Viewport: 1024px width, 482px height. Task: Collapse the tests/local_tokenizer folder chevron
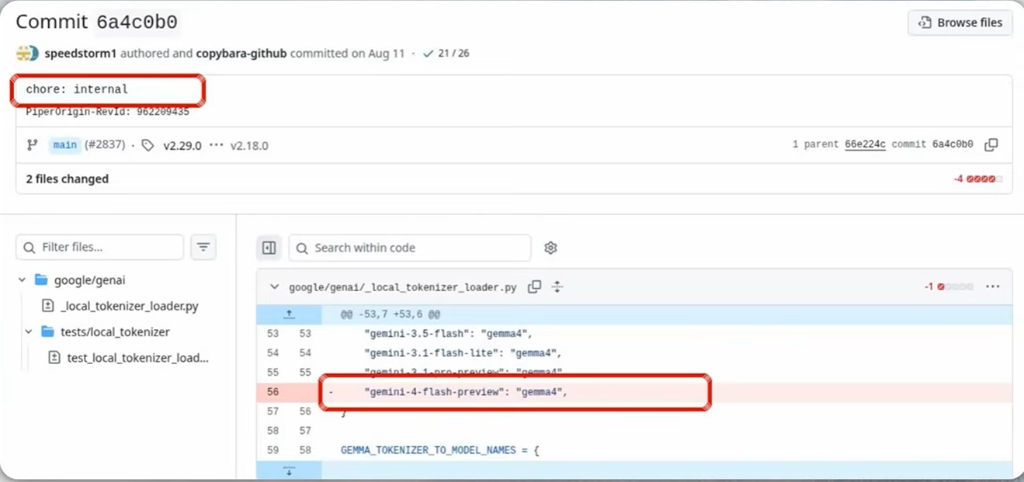pos(29,332)
